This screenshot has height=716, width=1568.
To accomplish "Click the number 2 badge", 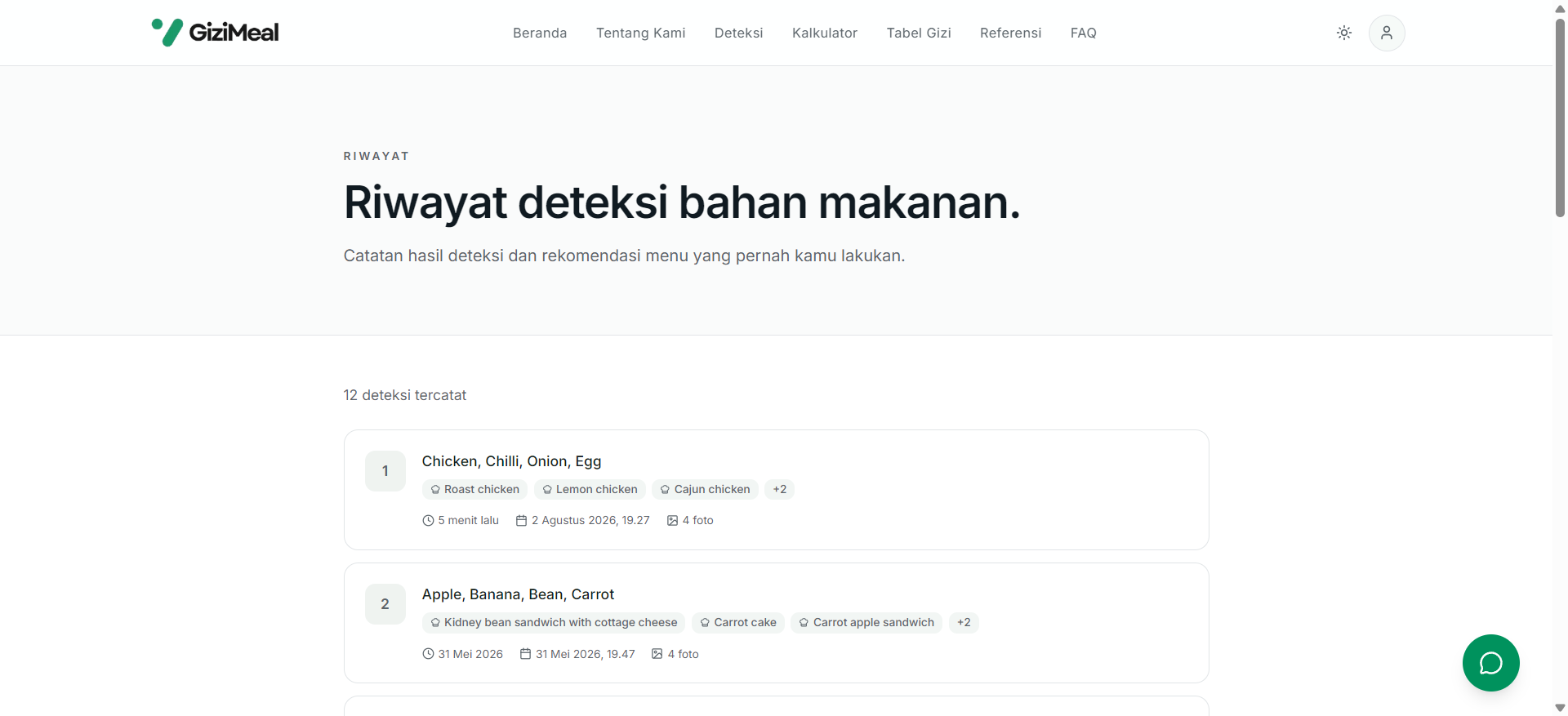I will tap(385, 604).
